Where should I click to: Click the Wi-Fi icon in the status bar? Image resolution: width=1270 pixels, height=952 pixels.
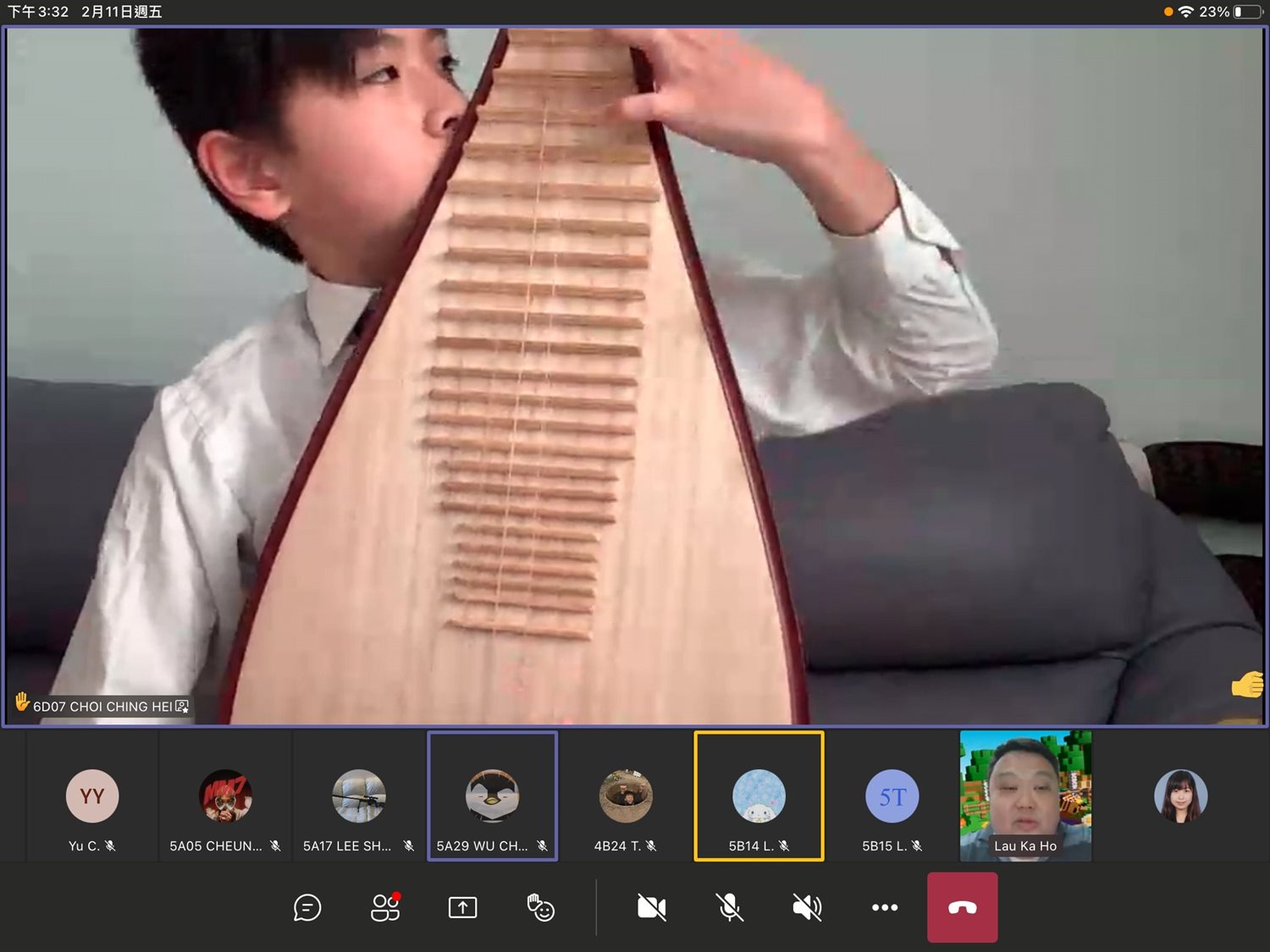pyautogui.click(x=1186, y=12)
